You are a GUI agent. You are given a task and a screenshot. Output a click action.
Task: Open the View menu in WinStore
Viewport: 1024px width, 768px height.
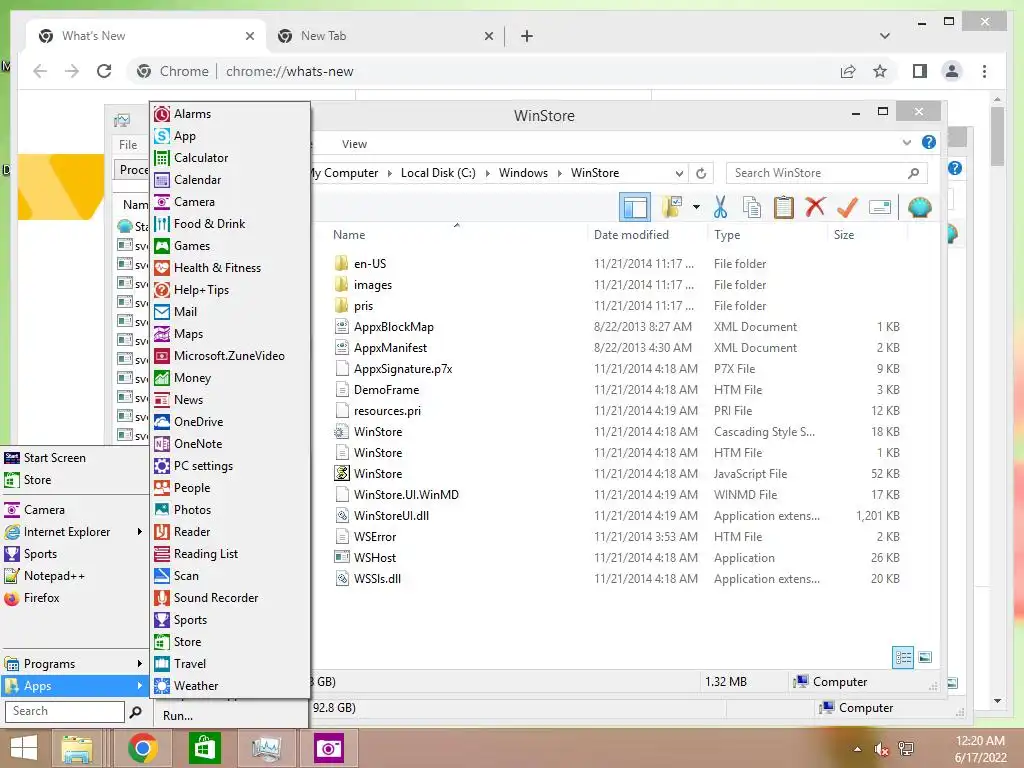[x=354, y=144]
